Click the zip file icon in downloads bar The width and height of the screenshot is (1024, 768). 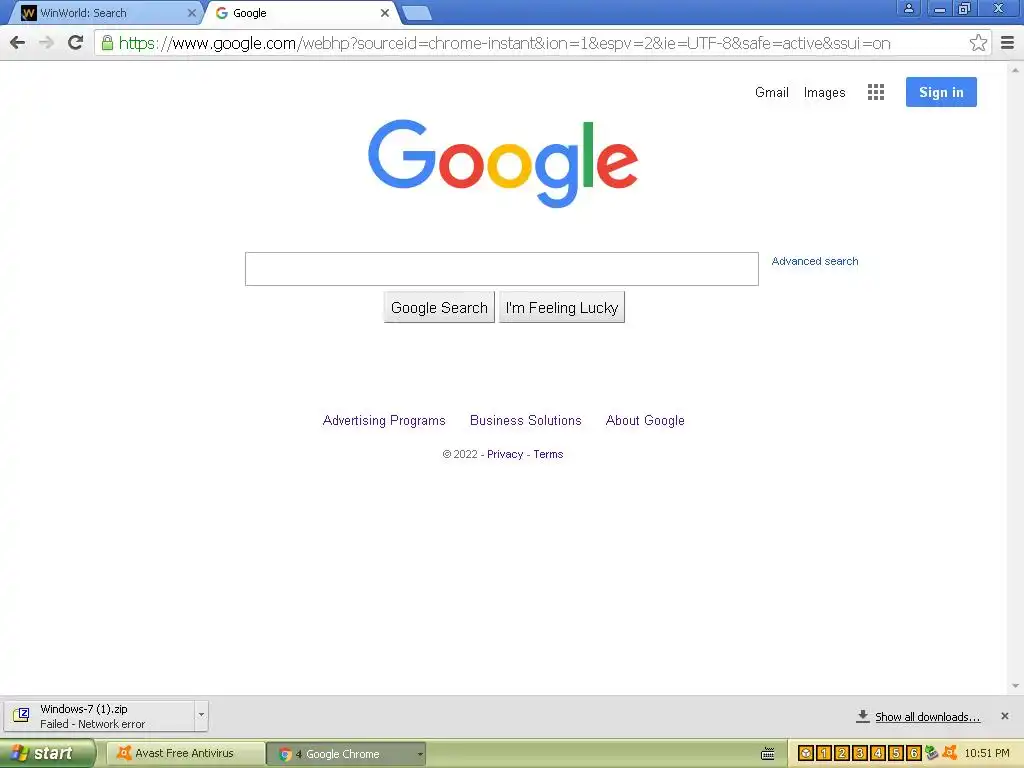21,715
